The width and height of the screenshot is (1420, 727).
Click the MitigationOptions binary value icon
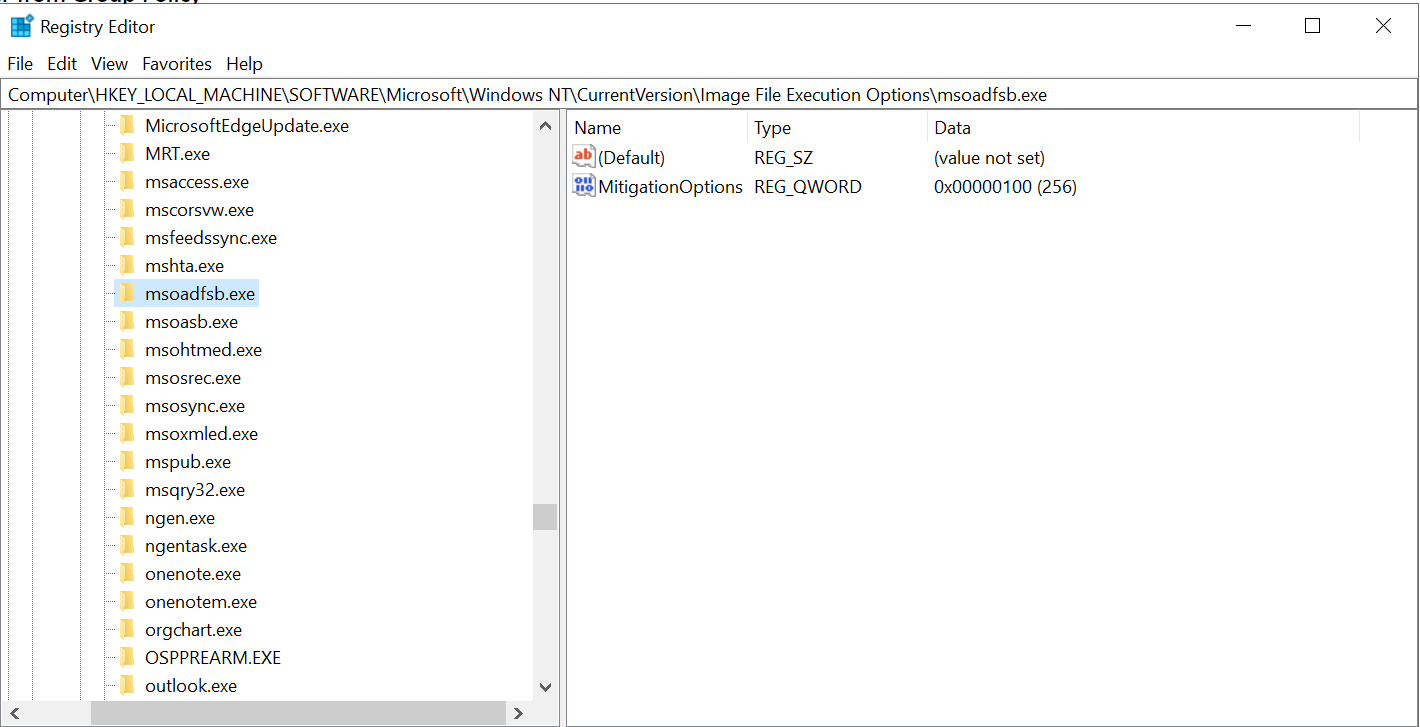[x=584, y=186]
